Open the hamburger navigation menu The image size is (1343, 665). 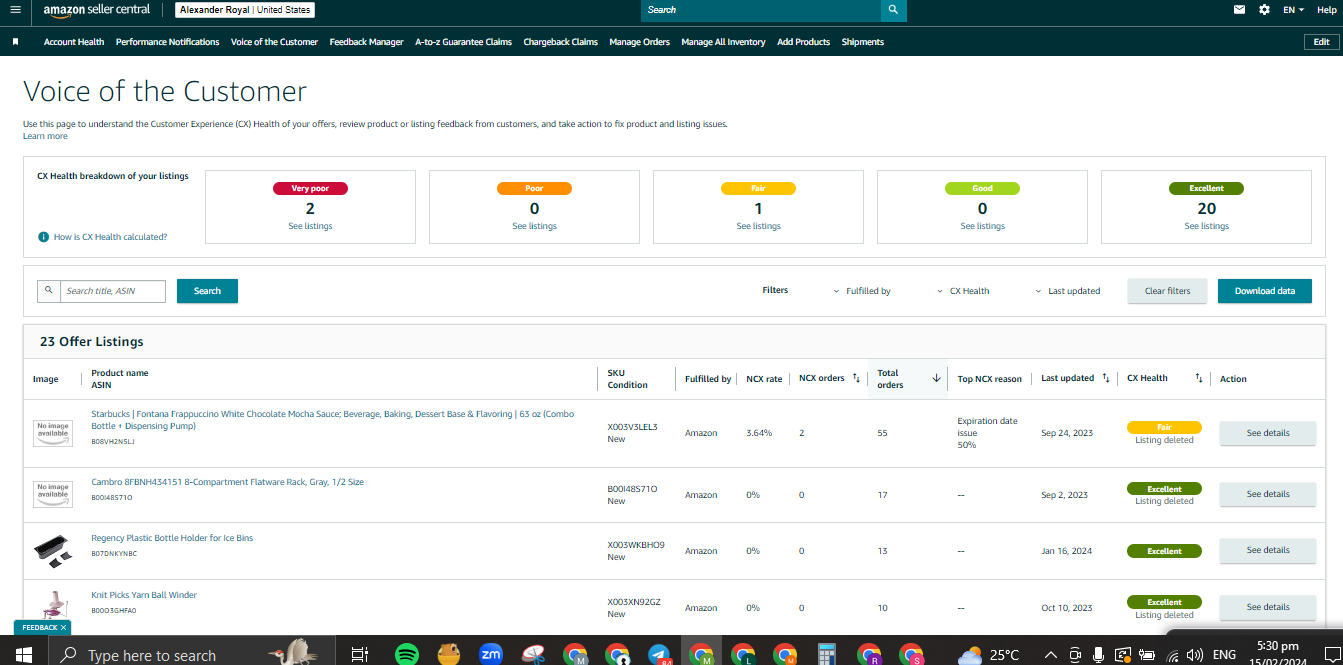tap(15, 9)
